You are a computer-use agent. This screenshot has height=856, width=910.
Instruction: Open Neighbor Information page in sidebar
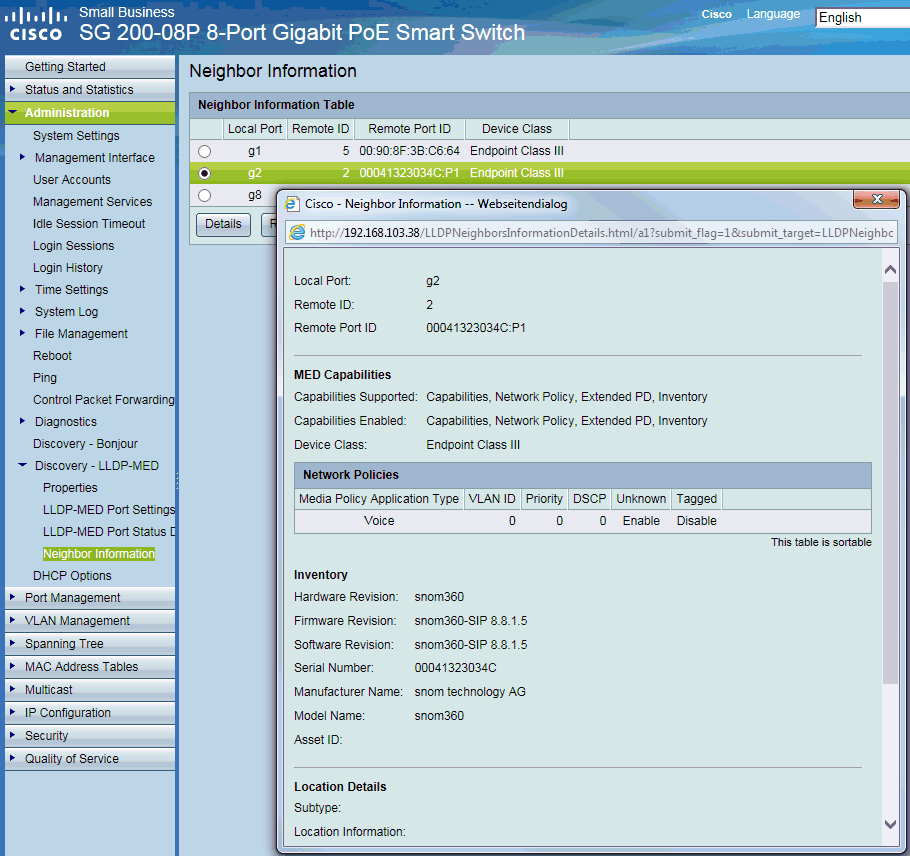pos(99,554)
